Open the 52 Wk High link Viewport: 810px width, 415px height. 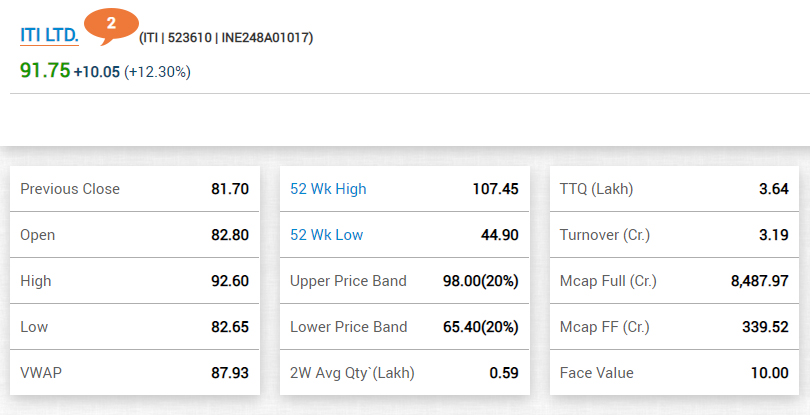point(328,189)
